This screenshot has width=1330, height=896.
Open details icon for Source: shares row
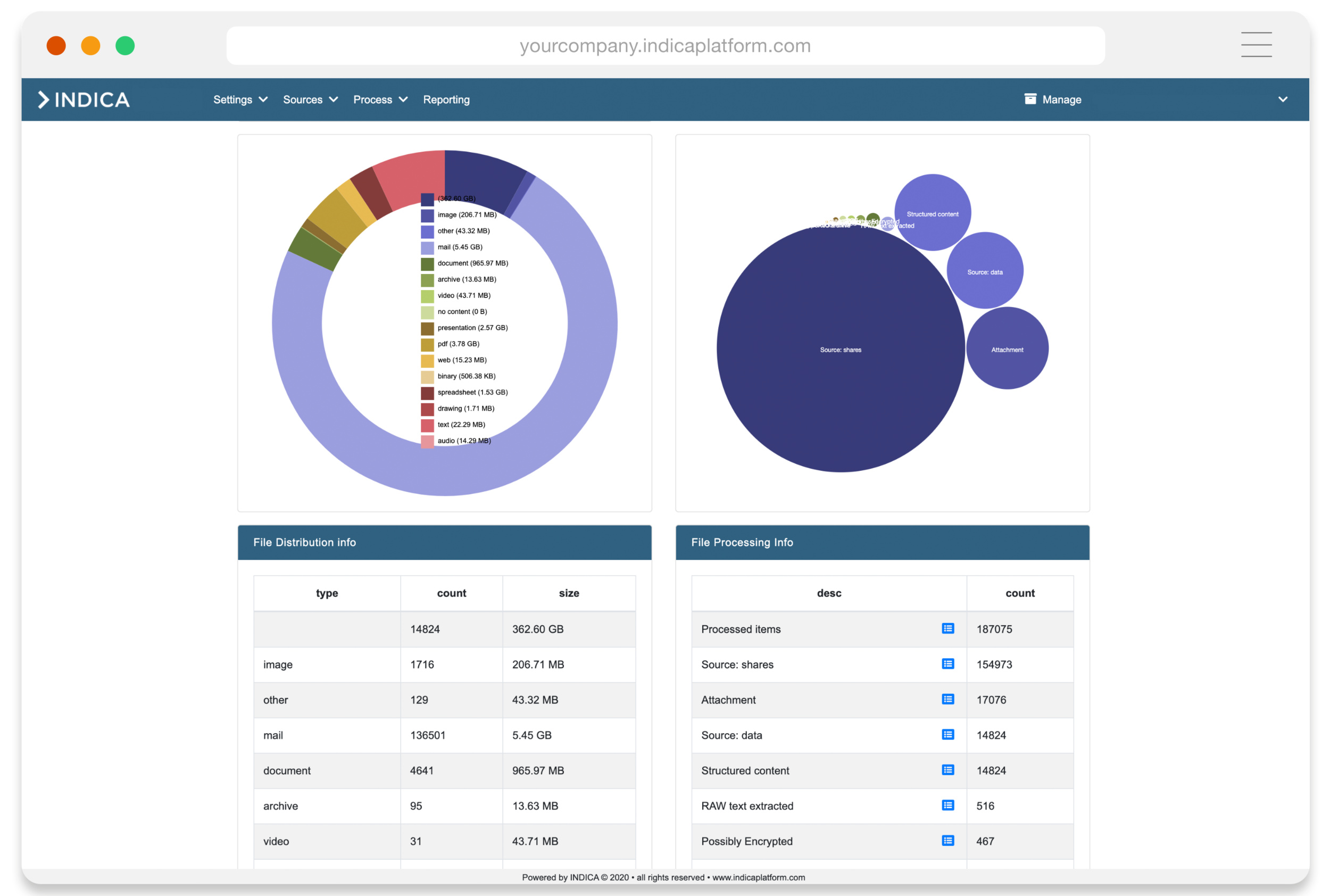click(x=948, y=664)
